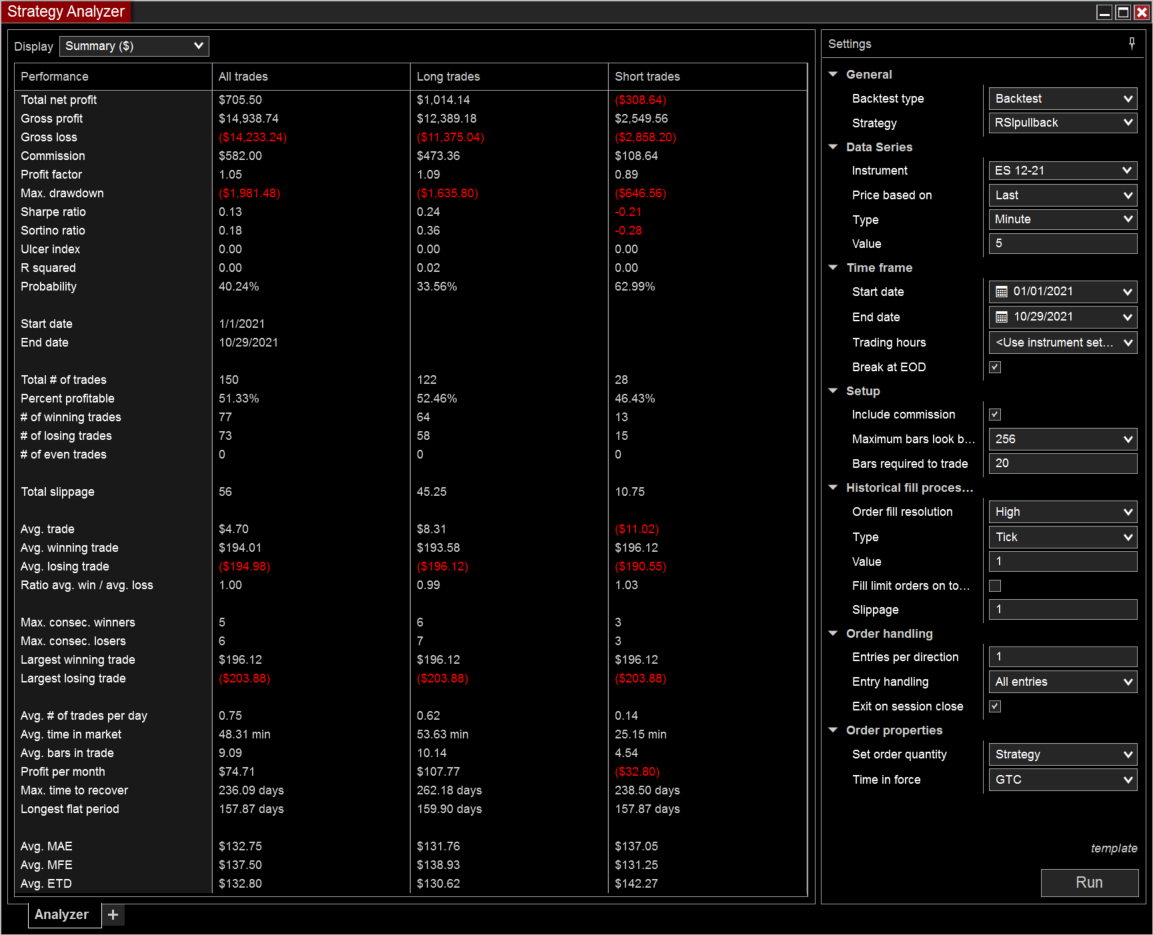Collapse the Time frame section
The width and height of the screenshot is (1153, 935).
click(833, 268)
